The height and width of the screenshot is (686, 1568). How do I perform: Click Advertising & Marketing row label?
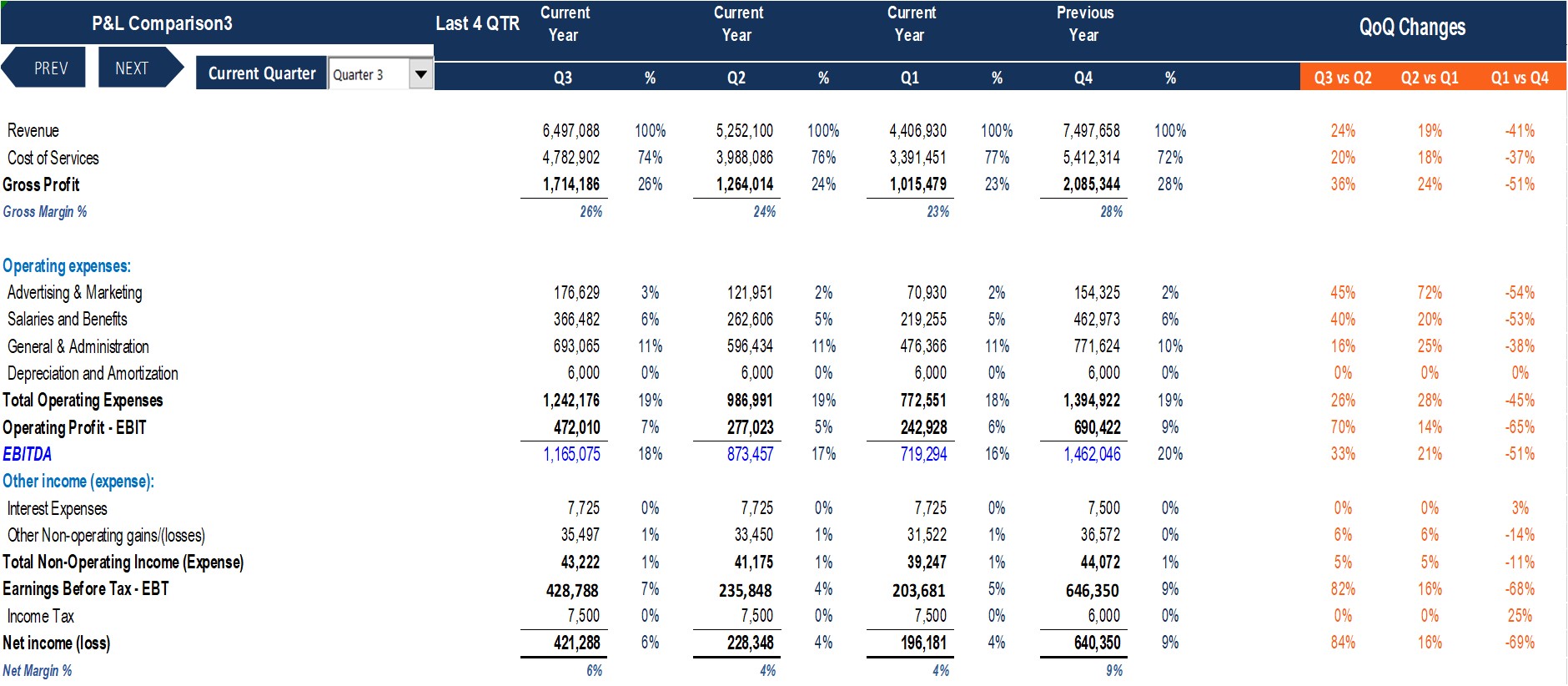[74, 292]
